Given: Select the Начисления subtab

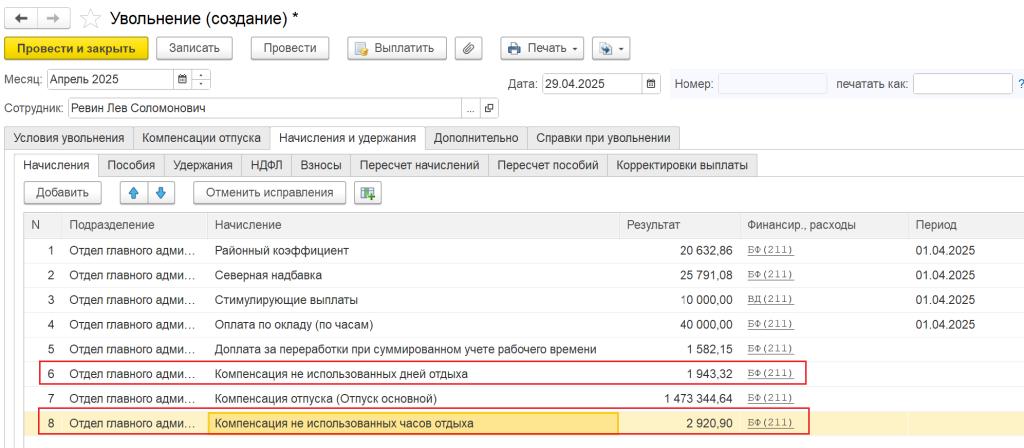Looking at the screenshot, I should [x=56, y=165].
